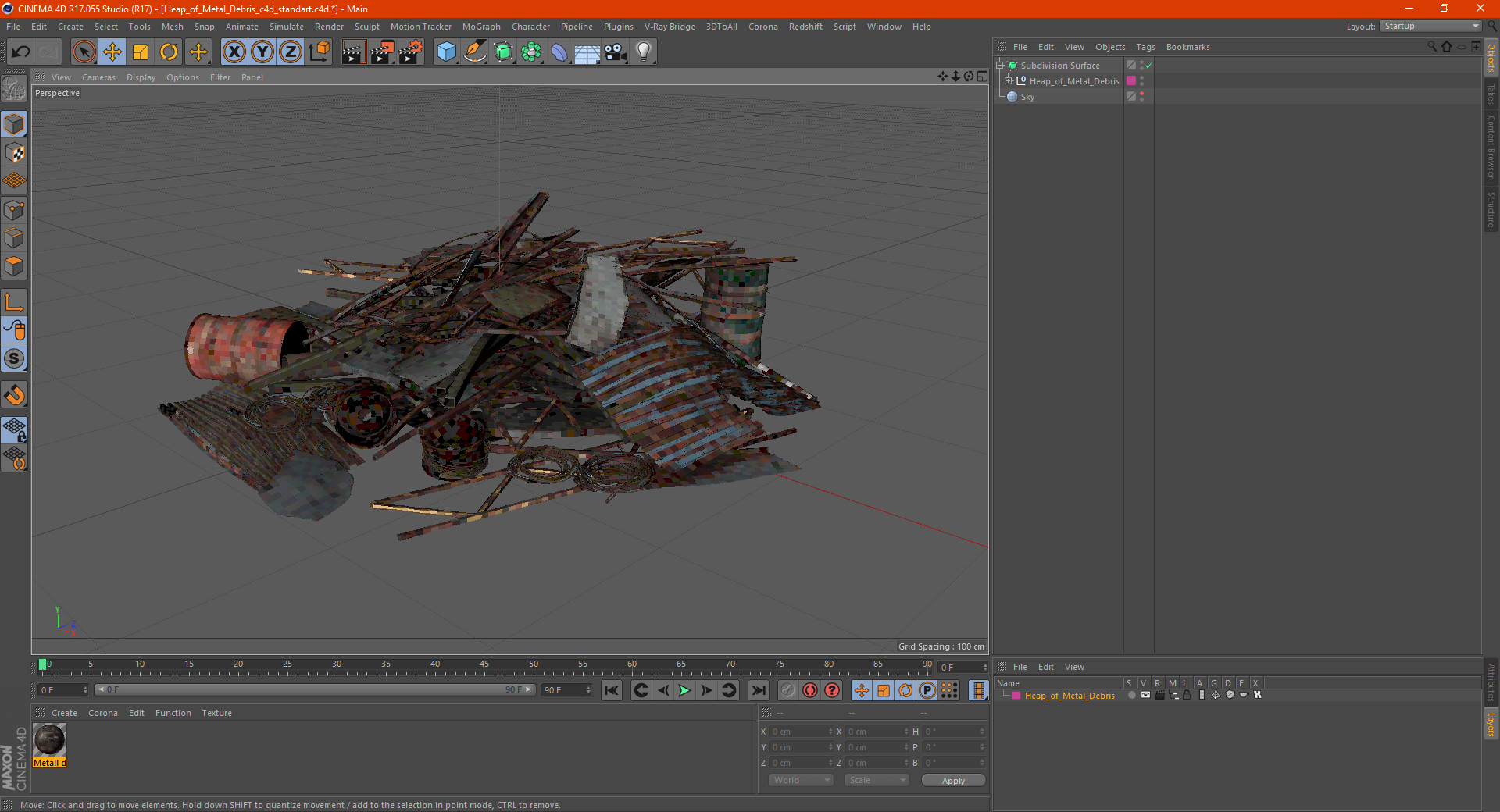Toggle Z axis lock
The height and width of the screenshot is (812, 1500).
click(x=291, y=52)
